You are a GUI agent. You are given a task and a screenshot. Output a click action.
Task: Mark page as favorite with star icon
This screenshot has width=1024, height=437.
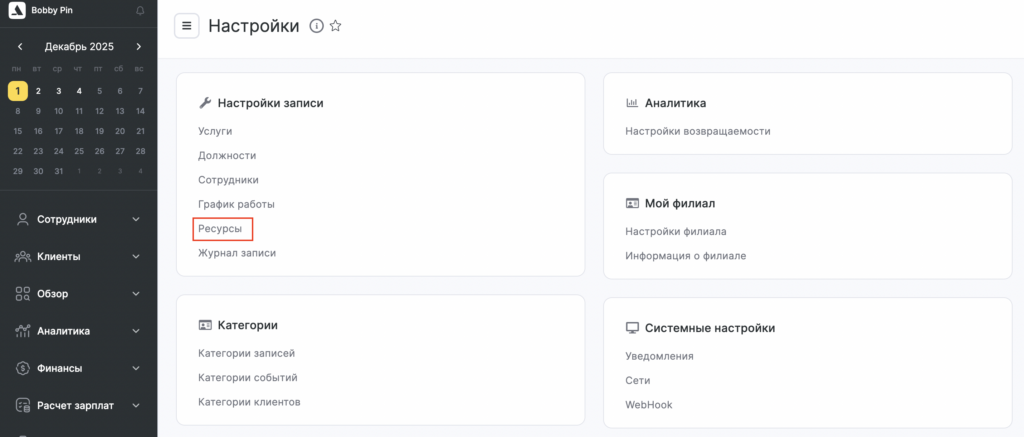click(x=335, y=26)
